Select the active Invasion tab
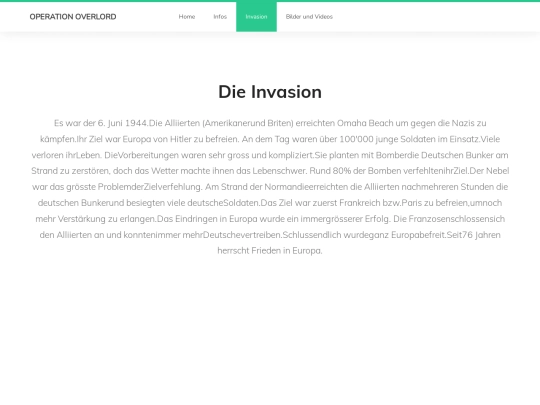 tap(256, 17)
